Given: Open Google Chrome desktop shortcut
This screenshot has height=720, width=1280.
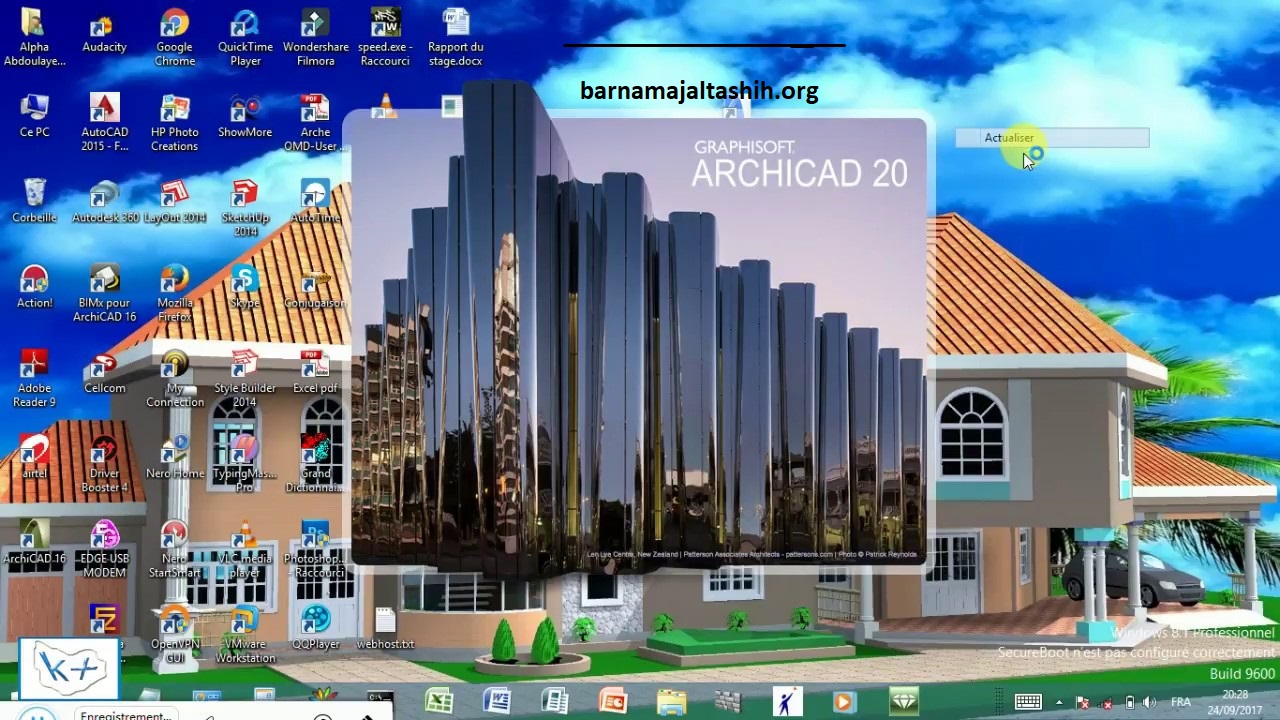Looking at the screenshot, I should (x=174, y=37).
